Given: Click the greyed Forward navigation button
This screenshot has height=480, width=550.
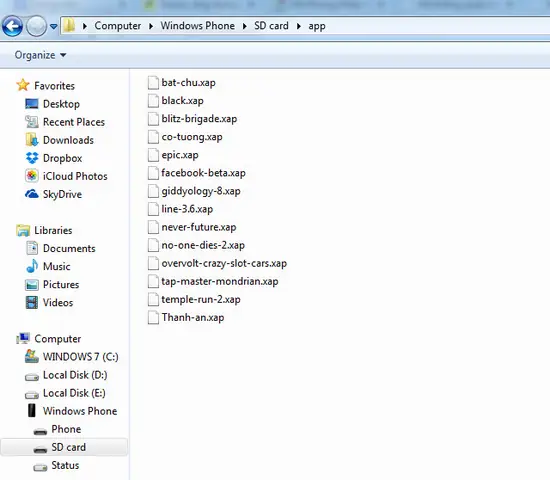Looking at the screenshot, I should tap(36, 26).
